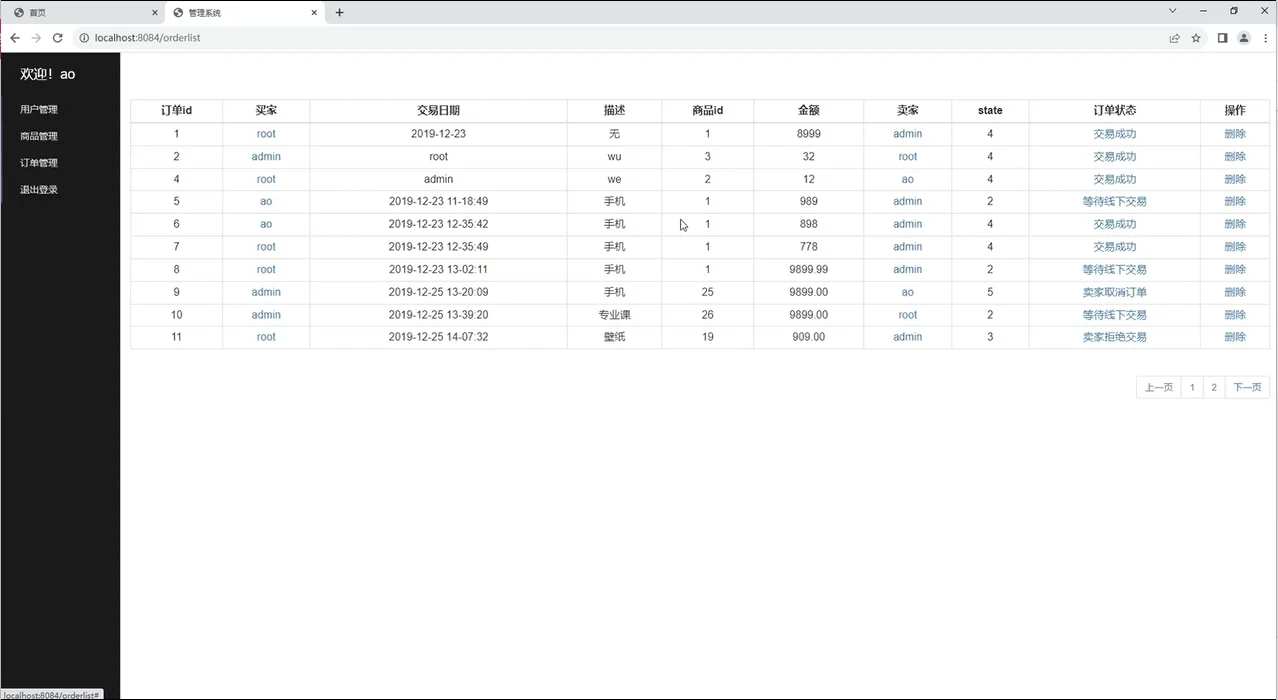This screenshot has width=1278, height=700.
Task: Click the 欢迎！ao greeting text
Action: click(x=48, y=74)
